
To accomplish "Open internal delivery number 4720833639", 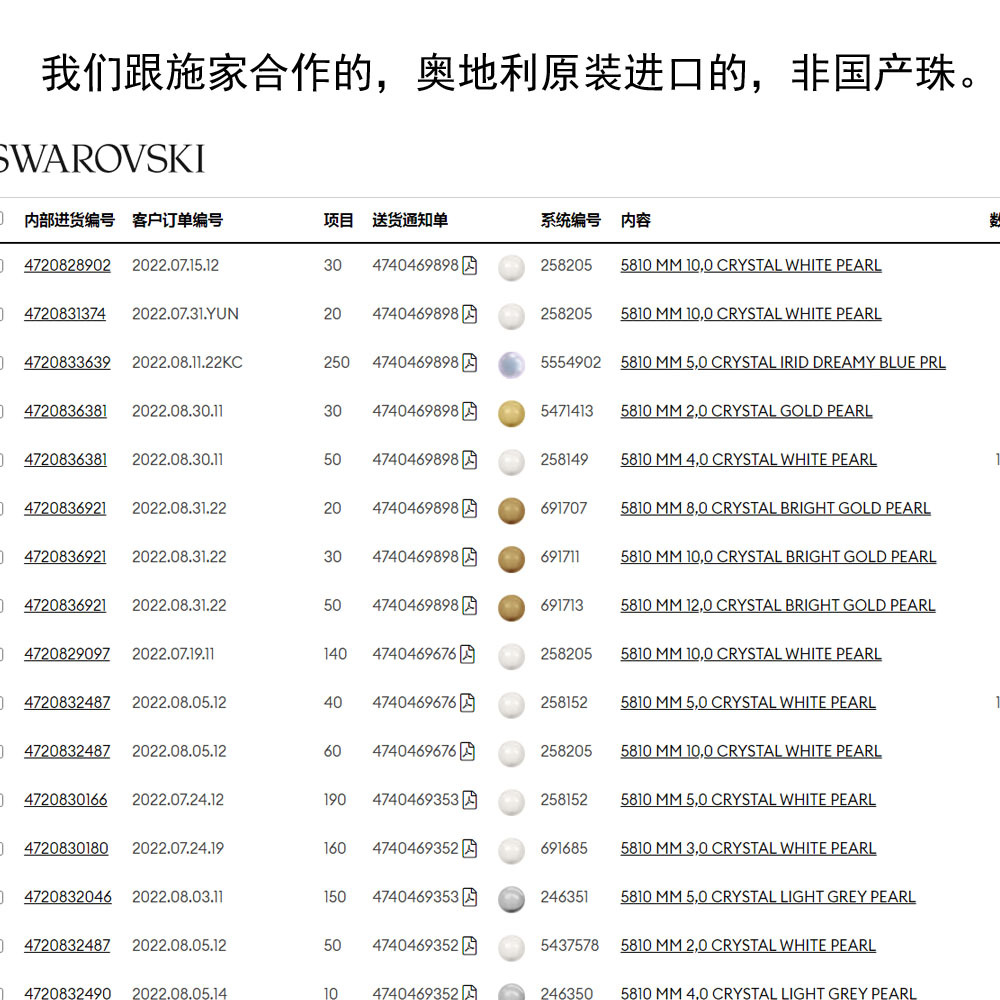I will coord(68,362).
